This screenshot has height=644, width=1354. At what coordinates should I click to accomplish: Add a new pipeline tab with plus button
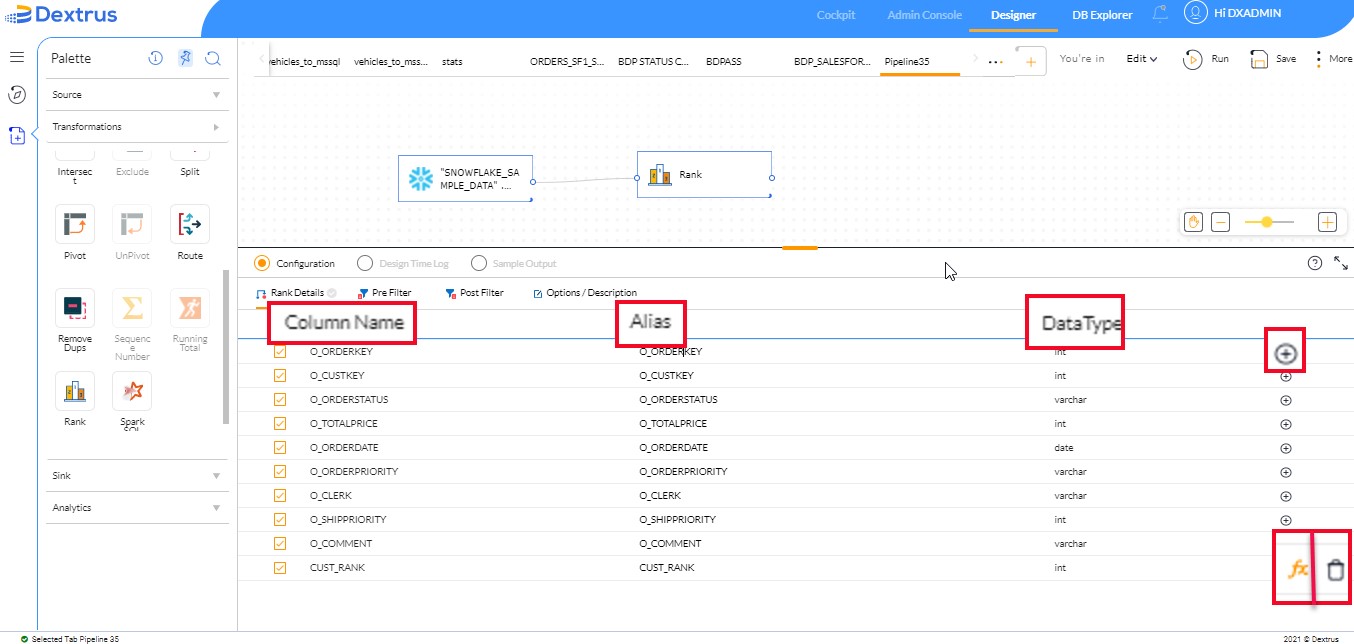tap(1030, 61)
